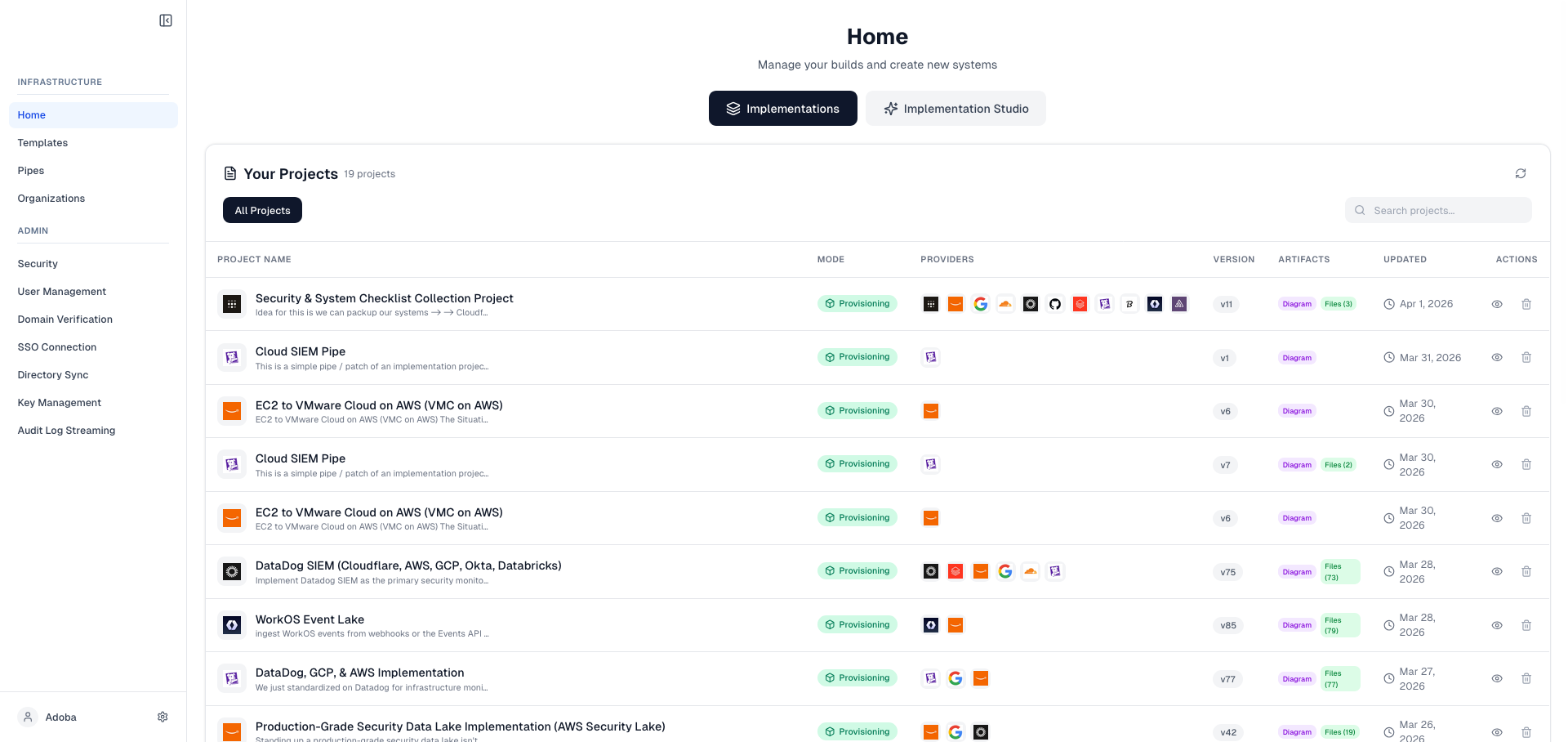Open the All Projects filter
The width and height of the screenshot is (1568, 742).
tap(261, 210)
